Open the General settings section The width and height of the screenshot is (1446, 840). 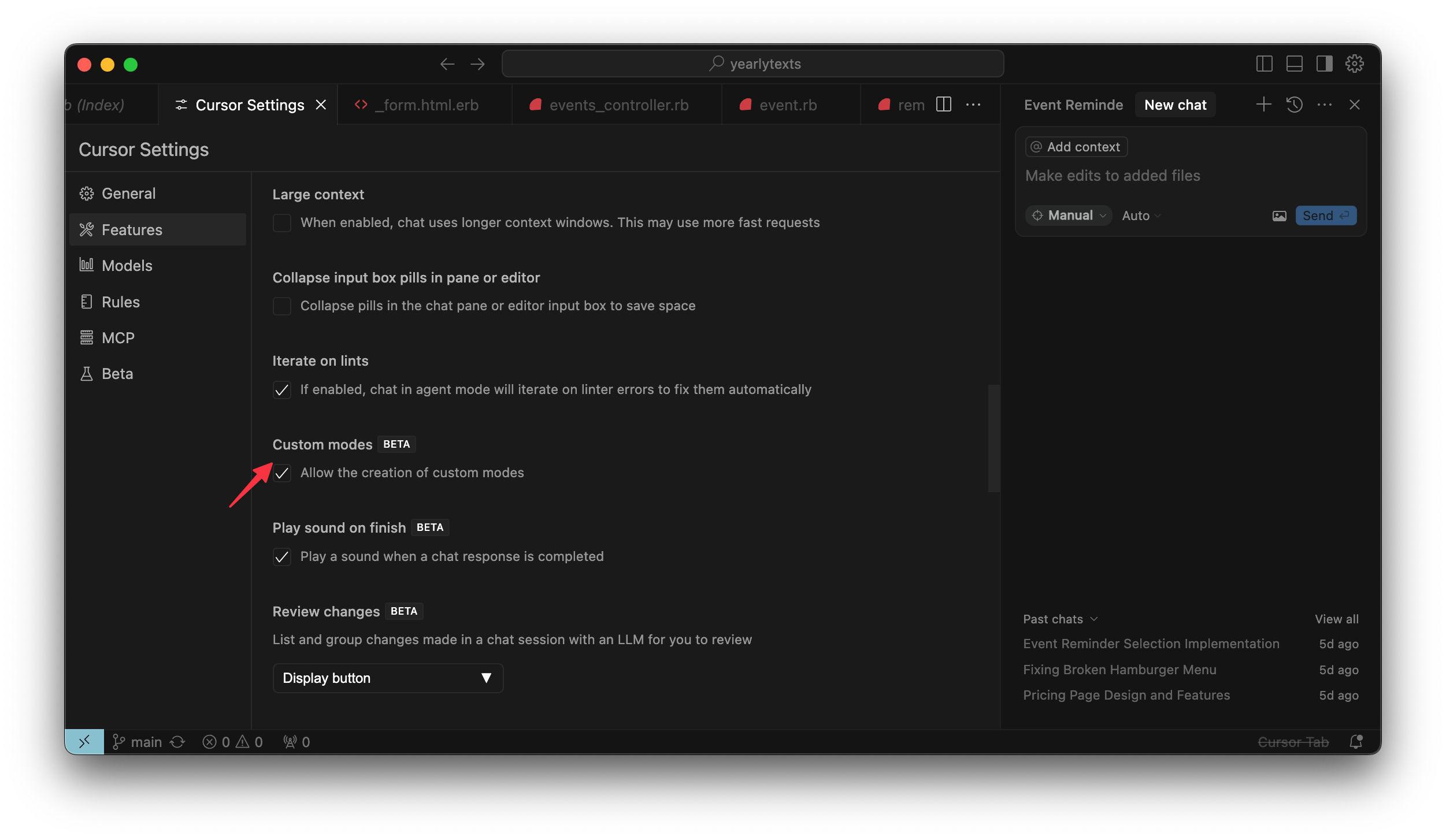coord(158,194)
